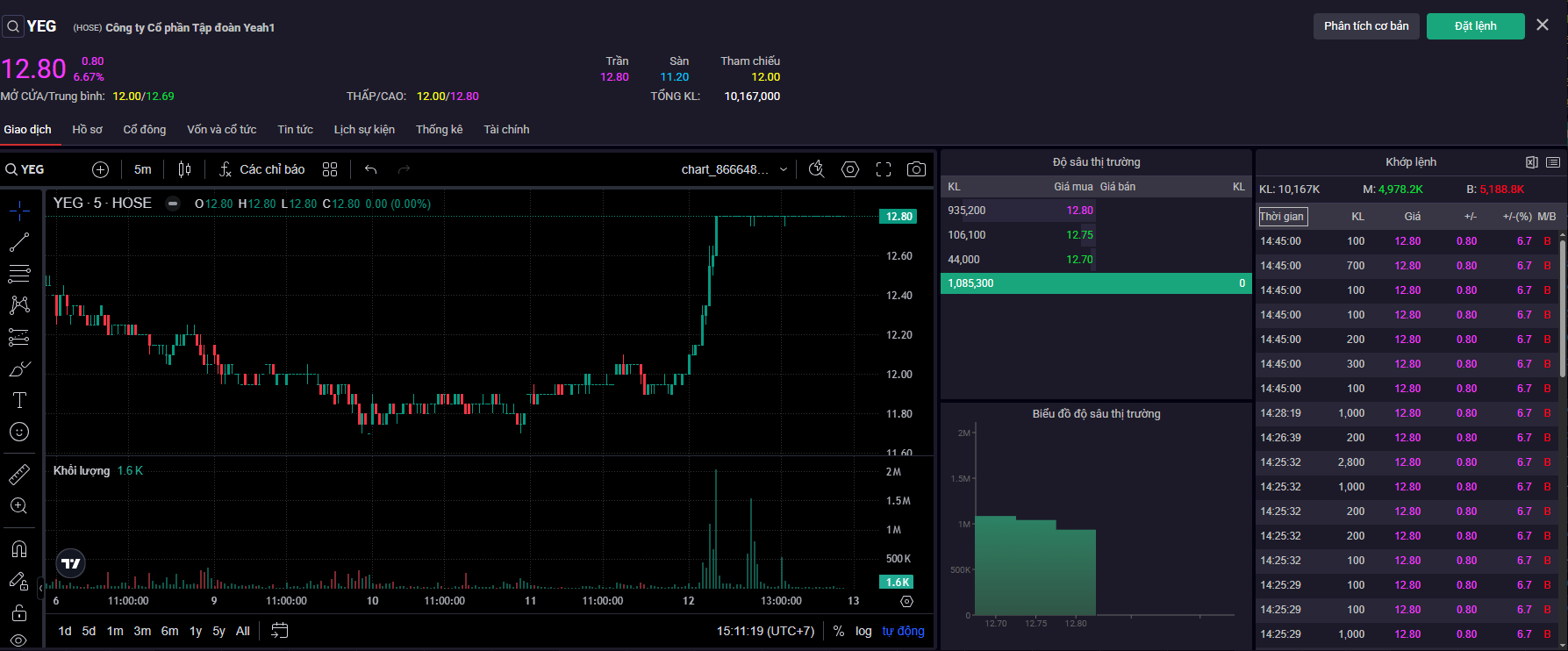Image resolution: width=1568 pixels, height=651 pixels.
Task: Open the quick search lightning icon
Action: click(817, 169)
